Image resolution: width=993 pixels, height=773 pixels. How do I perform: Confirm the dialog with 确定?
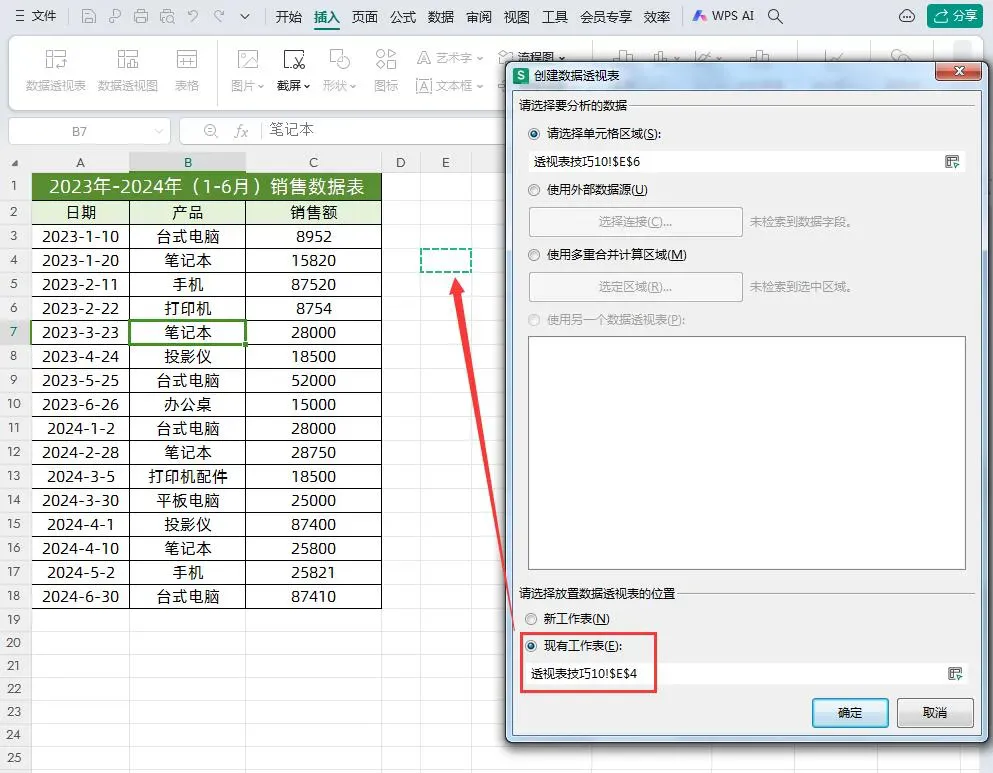pyautogui.click(x=850, y=713)
